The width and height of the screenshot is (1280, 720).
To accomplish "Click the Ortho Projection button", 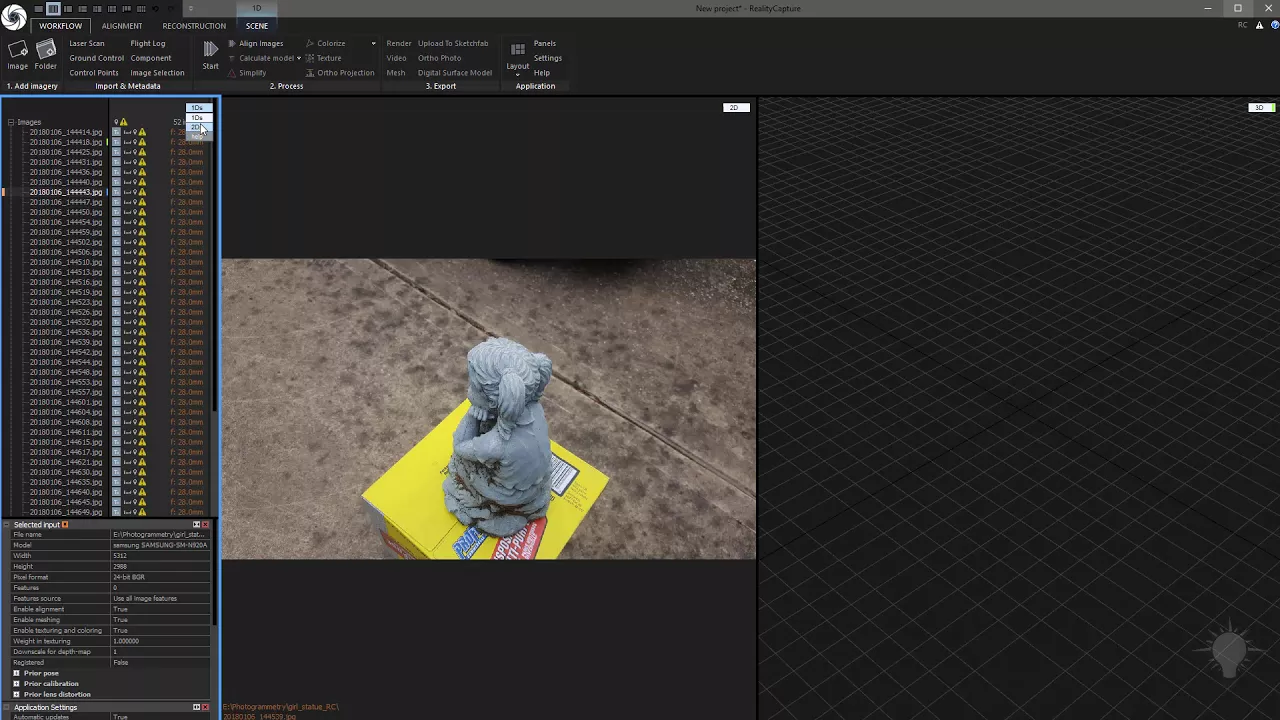I will pyautogui.click(x=340, y=72).
